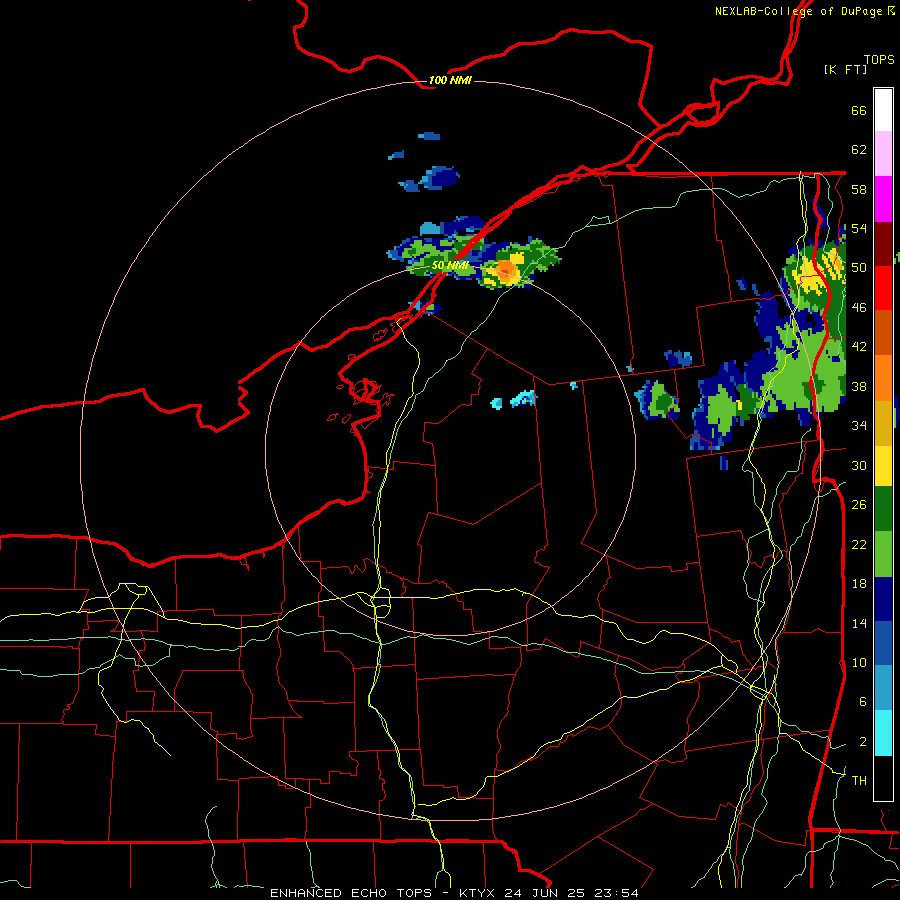900x900 pixels.
Task: Click the legend value 6
Action: coord(863,702)
